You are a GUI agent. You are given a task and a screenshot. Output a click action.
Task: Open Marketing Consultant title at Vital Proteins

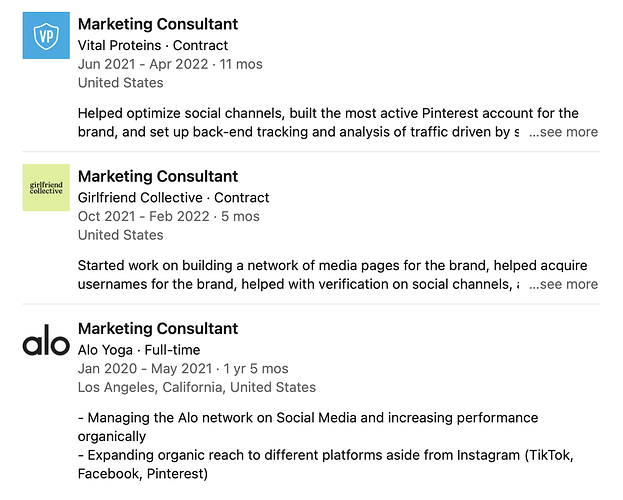158,24
